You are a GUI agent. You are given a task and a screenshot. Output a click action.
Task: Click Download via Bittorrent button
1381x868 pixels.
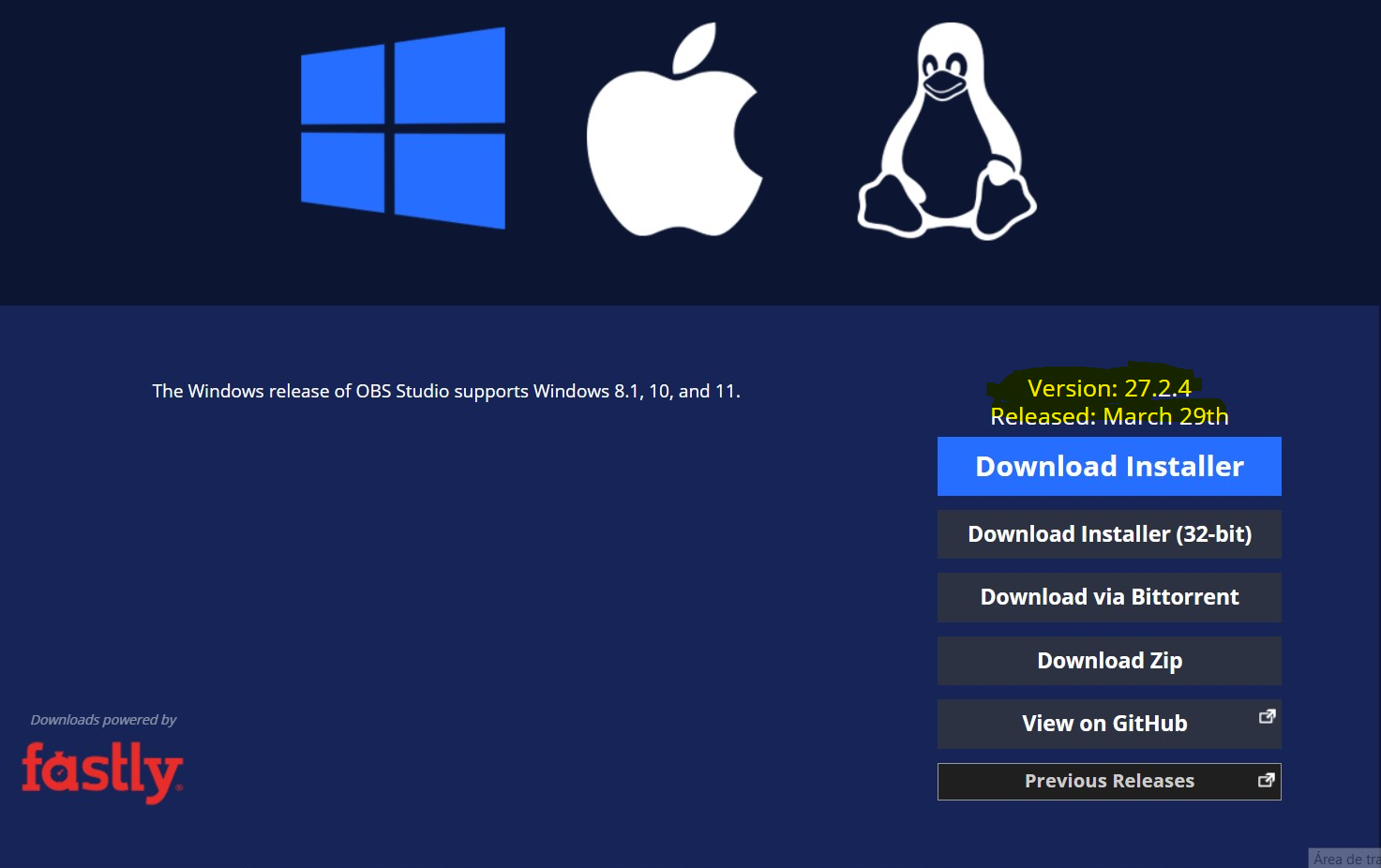pos(1109,597)
